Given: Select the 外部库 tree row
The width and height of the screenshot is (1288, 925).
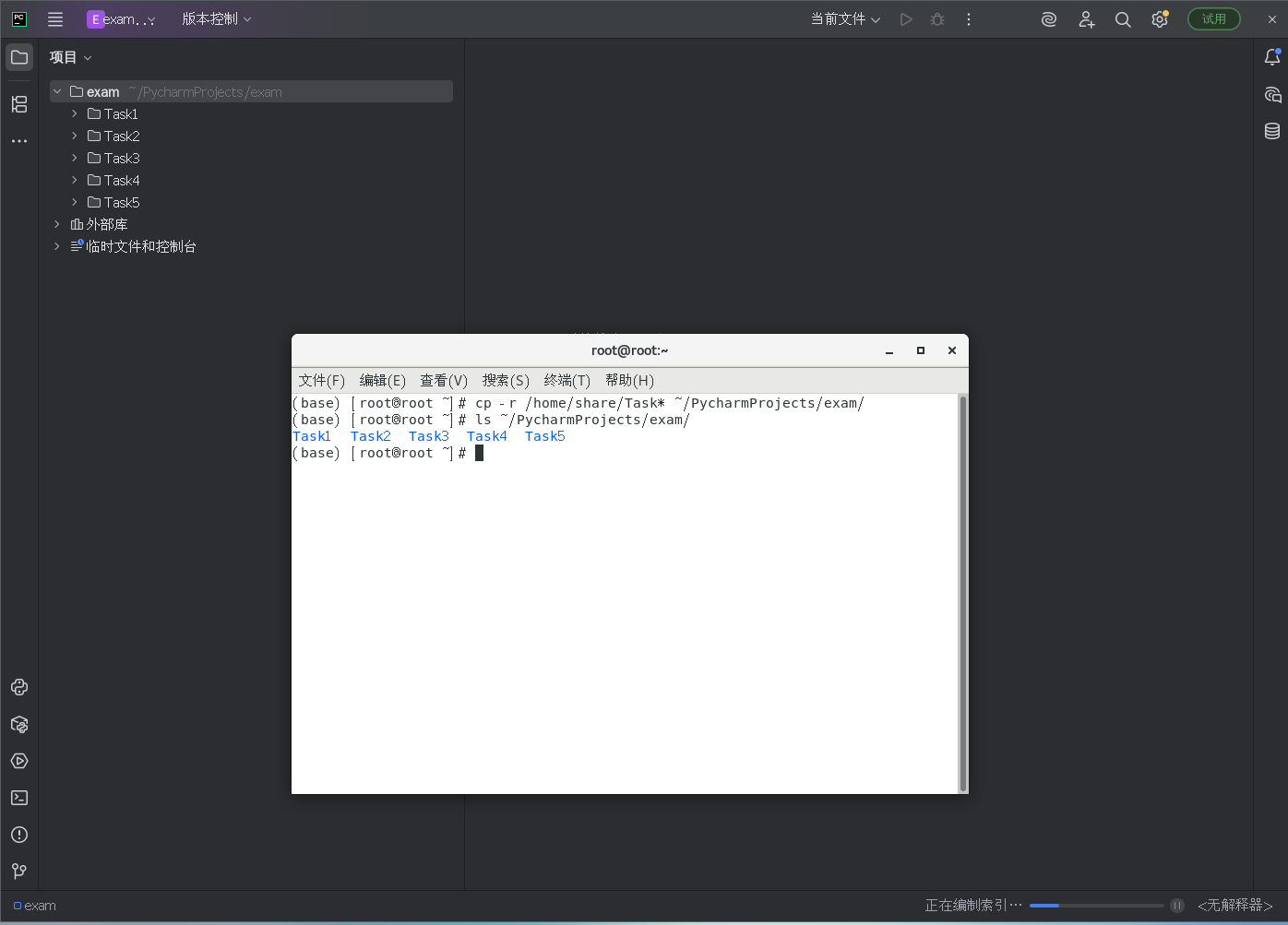Looking at the screenshot, I should point(251,225).
